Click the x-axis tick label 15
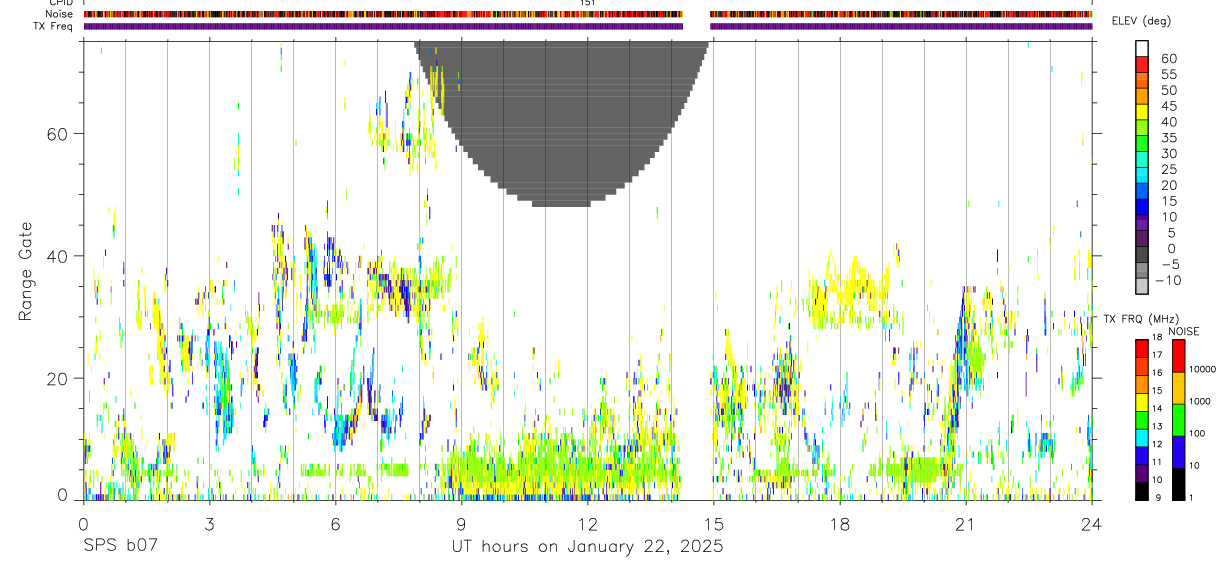This screenshot has height=567, width=1228. (714, 523)
